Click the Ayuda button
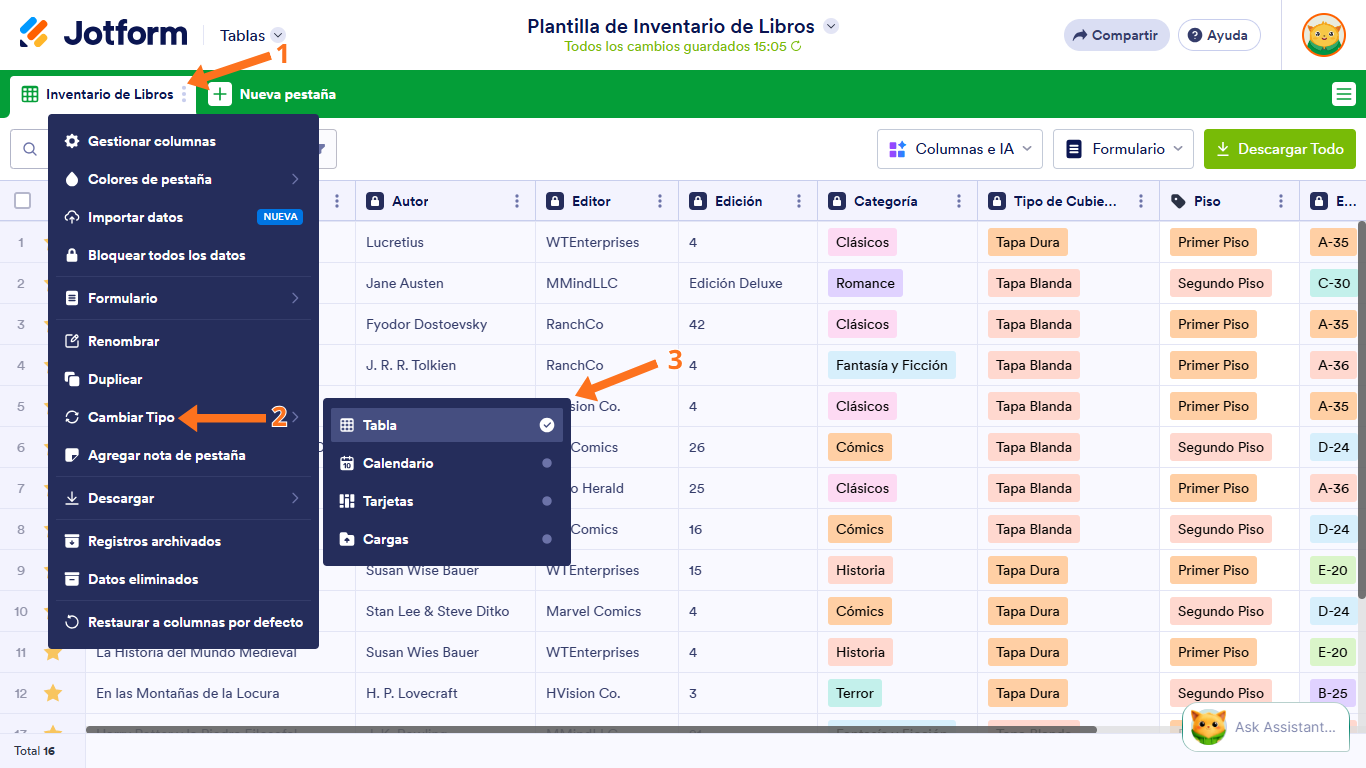Image resolution: width=1366 pixels, height=768 pixels. click(1218, 35)
